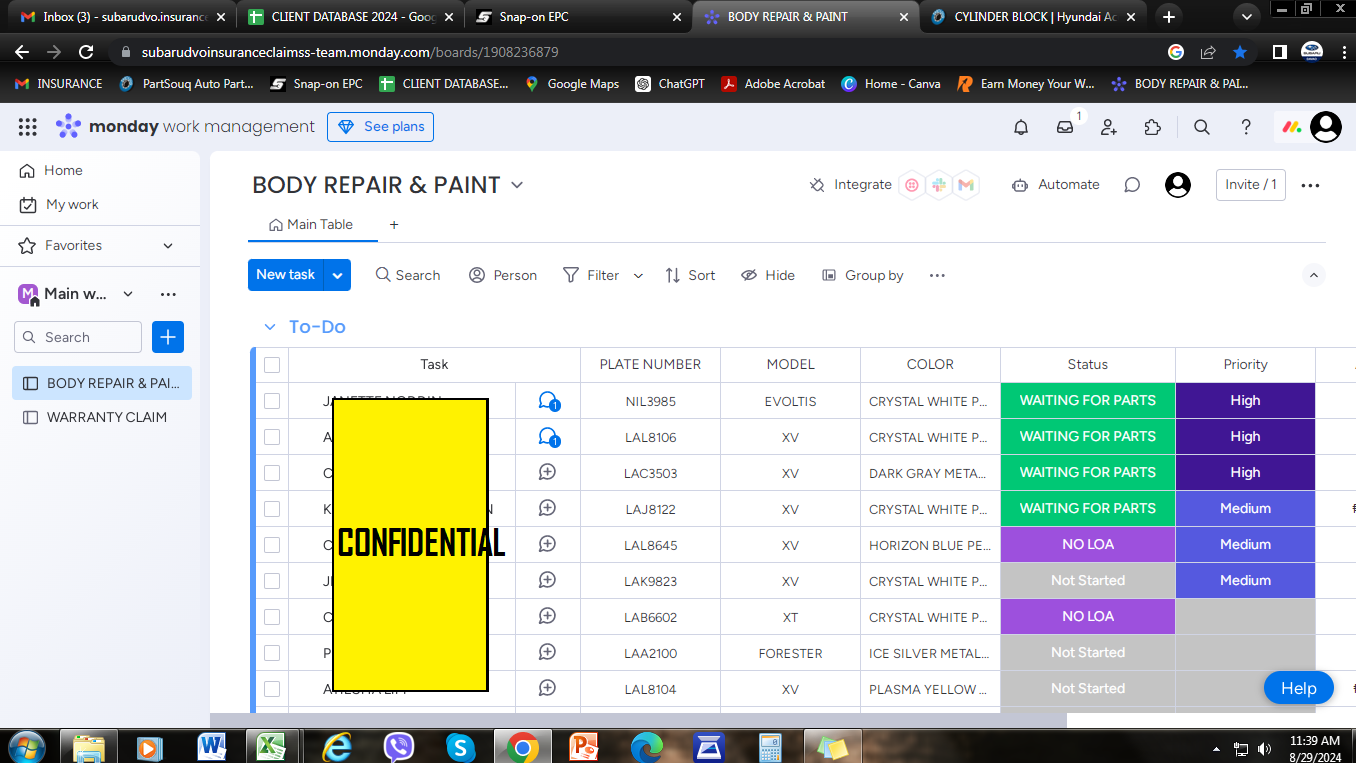Open conversation for plate LAL8106 row

point(548,437)
